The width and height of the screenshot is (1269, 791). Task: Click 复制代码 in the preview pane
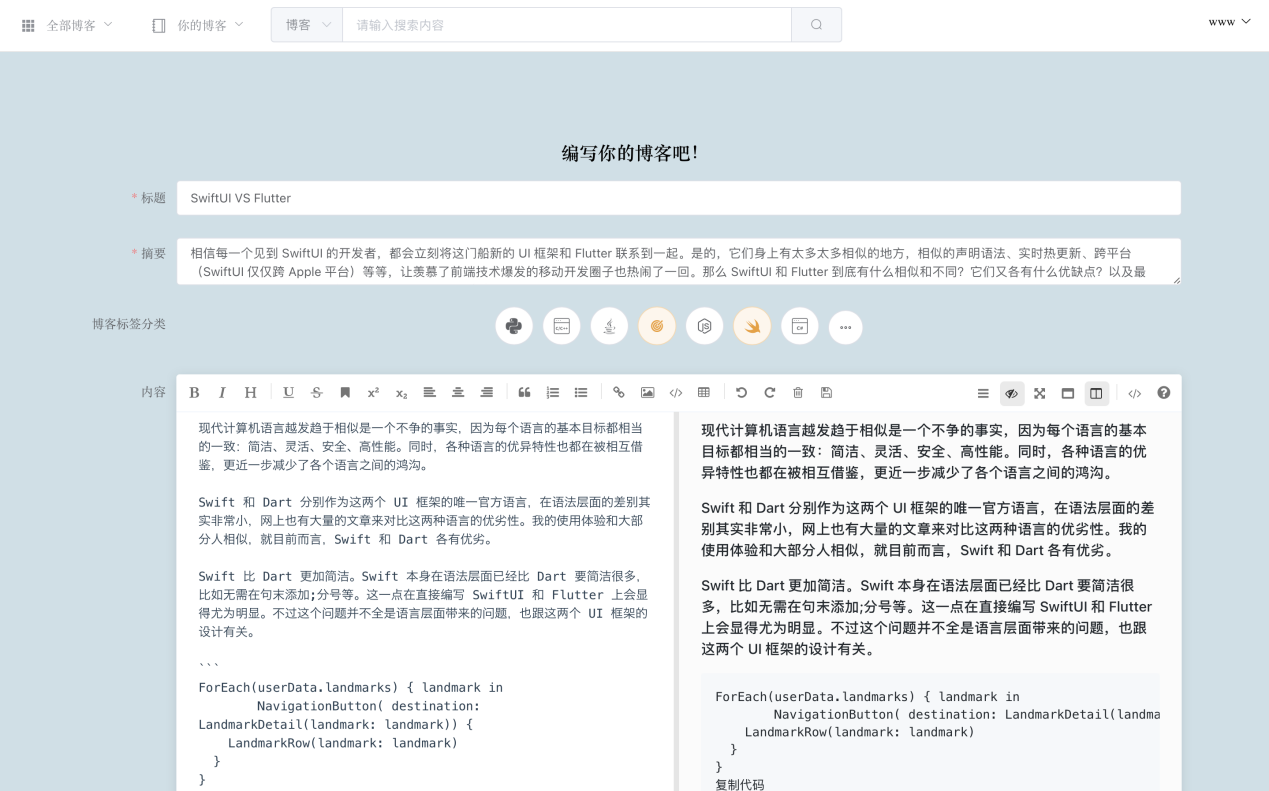click(x=740, y=785)
